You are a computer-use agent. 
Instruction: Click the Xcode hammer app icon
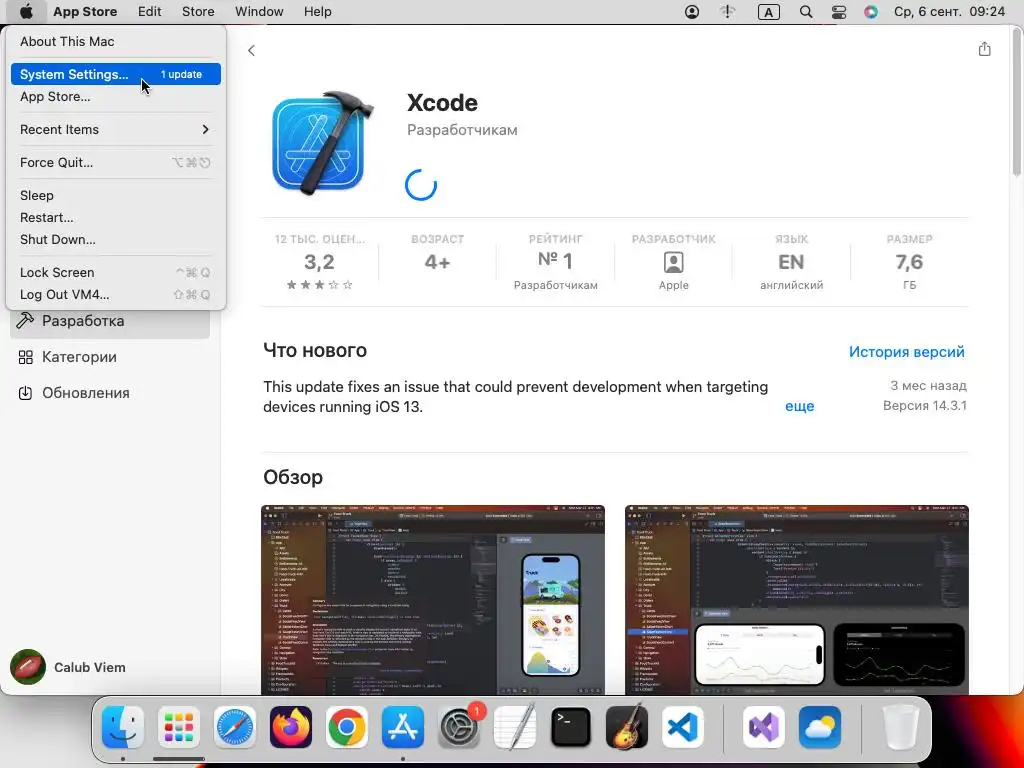[322, 142]
